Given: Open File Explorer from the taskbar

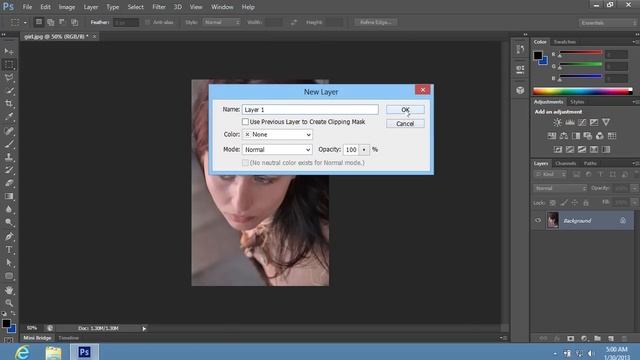Looking at the screenshot, I should [x=53, y=352].
